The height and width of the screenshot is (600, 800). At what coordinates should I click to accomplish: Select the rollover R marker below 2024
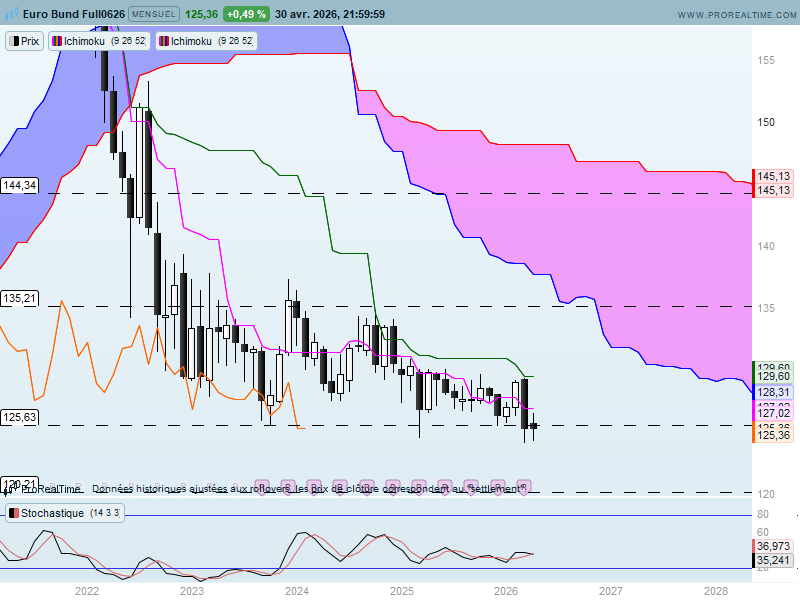click(x=287, y=487)
